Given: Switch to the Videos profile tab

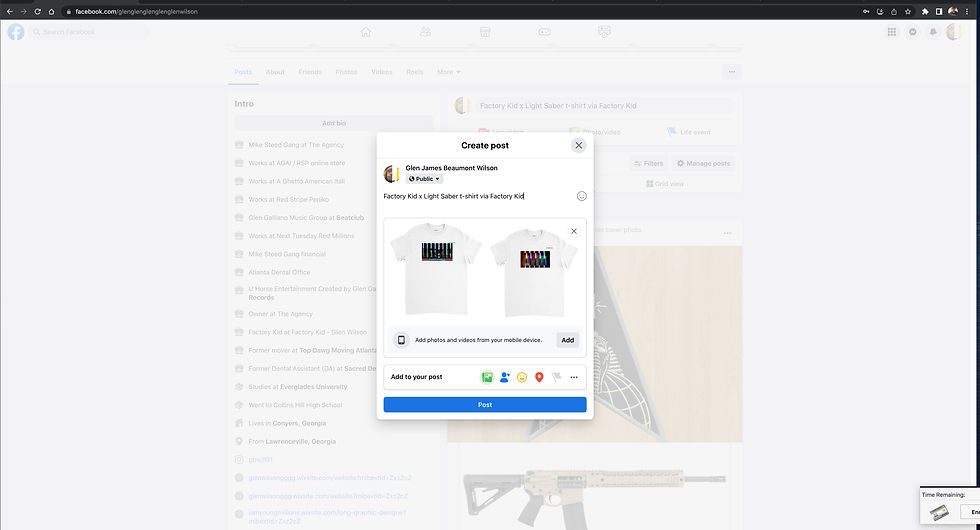Looking at the screenshot, I should [x=382, y=72].
